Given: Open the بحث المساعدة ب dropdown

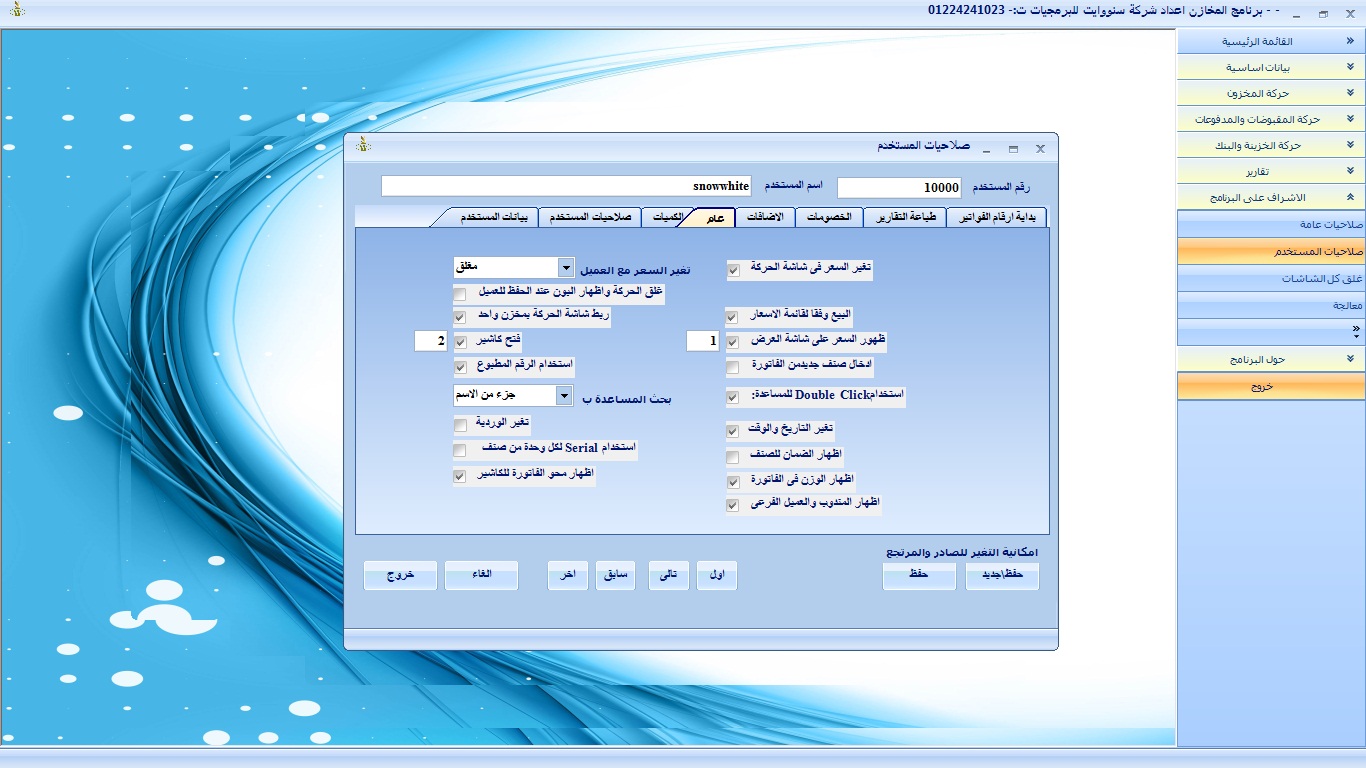Looking at the screenshot, I should [565, 396].
